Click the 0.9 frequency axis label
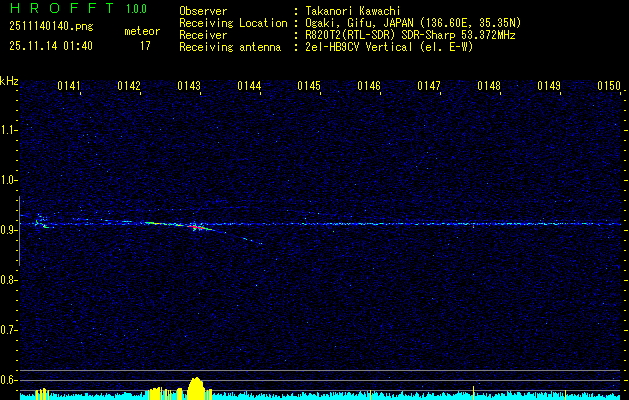The width and height of the screenshot is (629, 400). click(x=9, y=230)
